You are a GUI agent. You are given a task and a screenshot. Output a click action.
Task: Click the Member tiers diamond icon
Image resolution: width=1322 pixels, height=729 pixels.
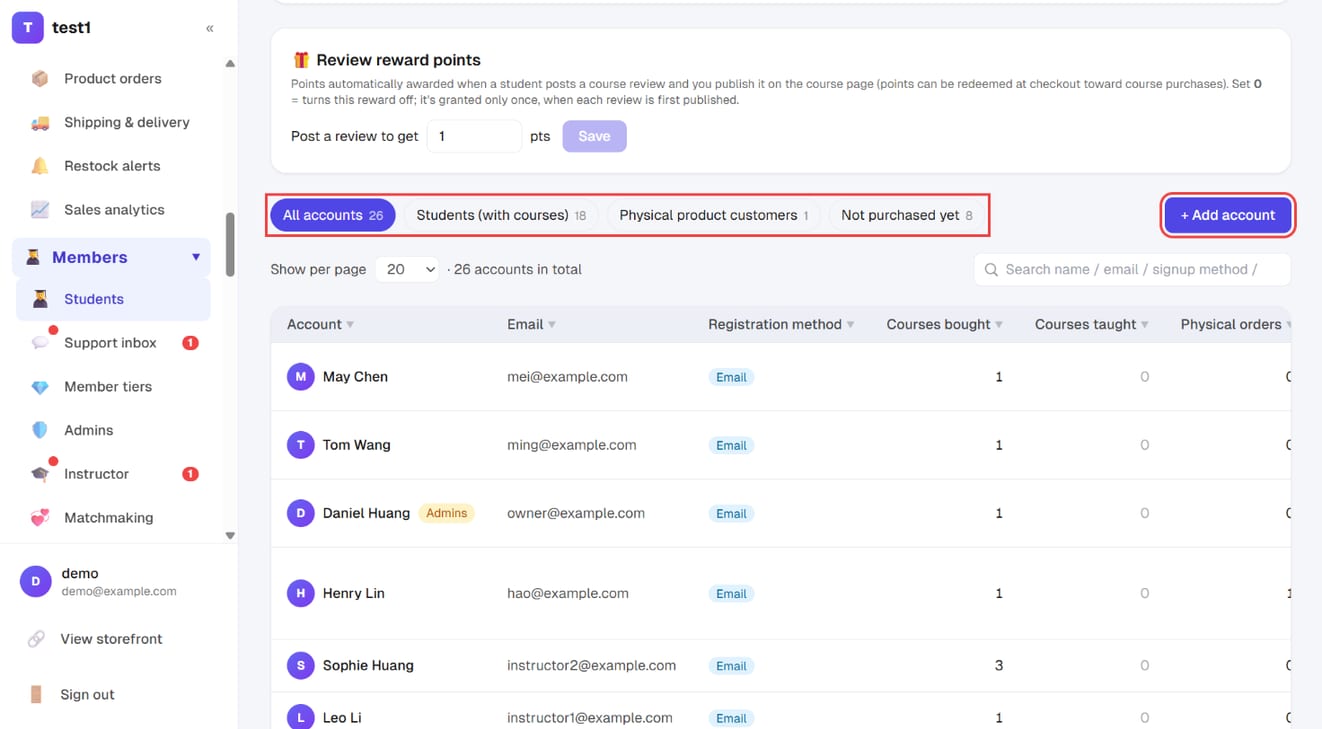pos(40,387)
